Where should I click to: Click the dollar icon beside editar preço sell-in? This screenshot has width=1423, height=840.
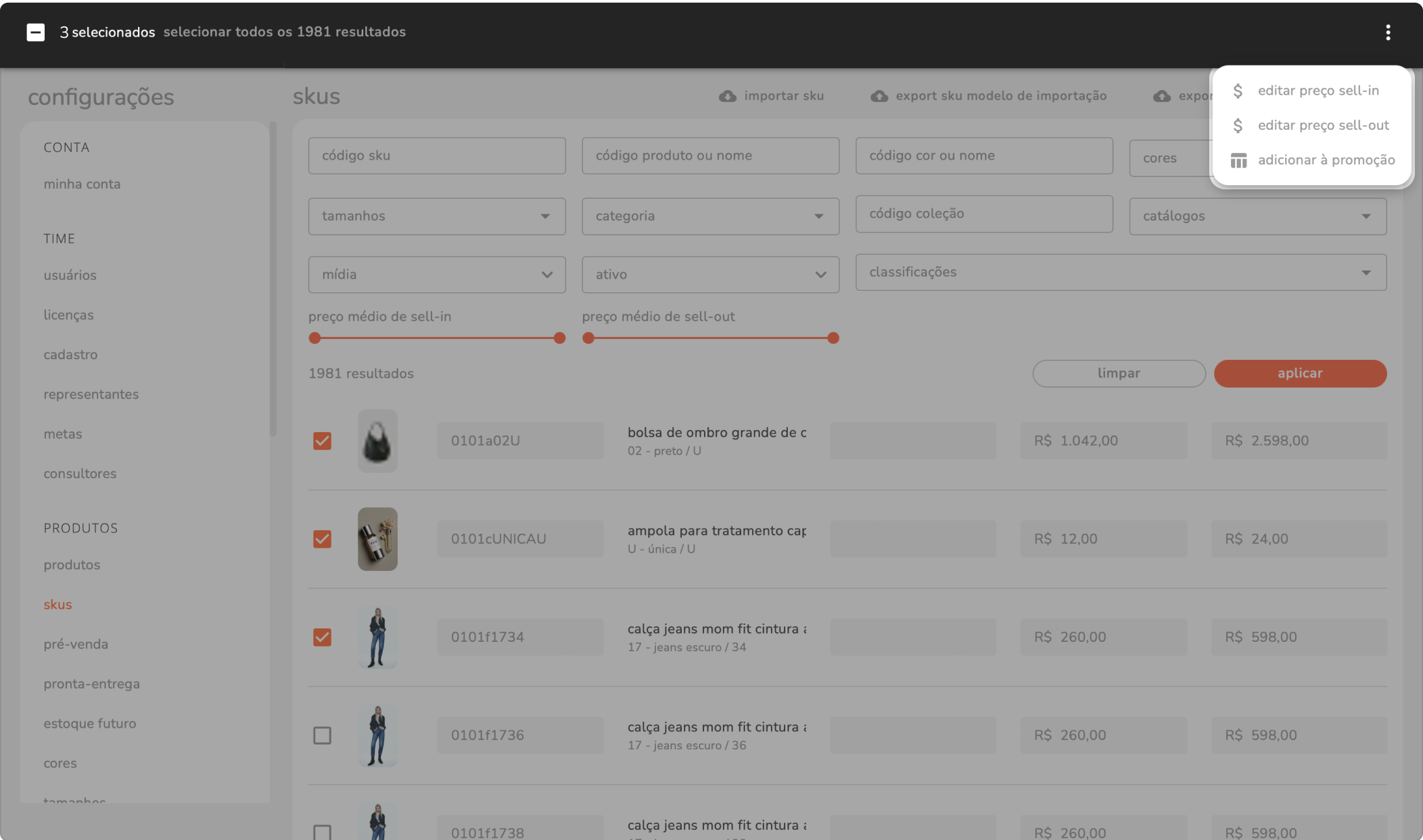coord(1238,91)
